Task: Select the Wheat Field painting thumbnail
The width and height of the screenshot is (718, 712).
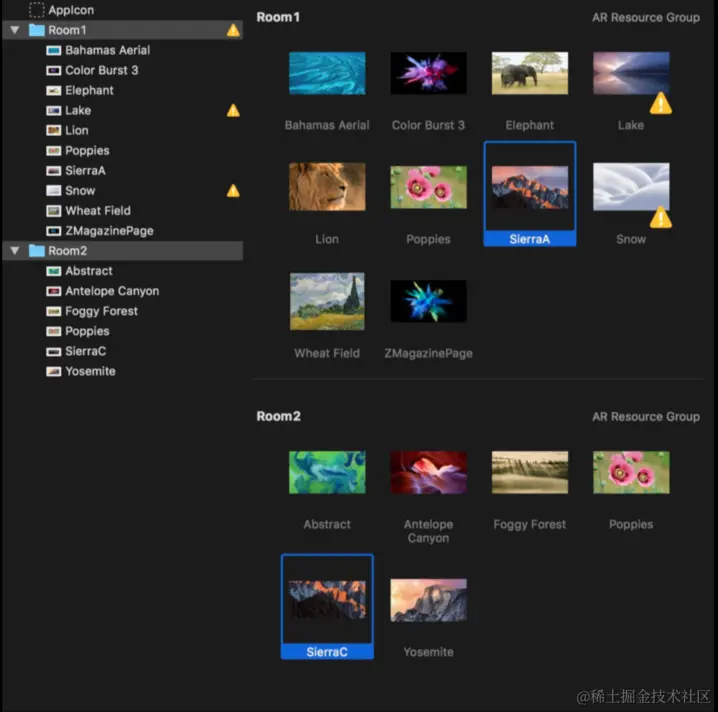Action: 327,301
